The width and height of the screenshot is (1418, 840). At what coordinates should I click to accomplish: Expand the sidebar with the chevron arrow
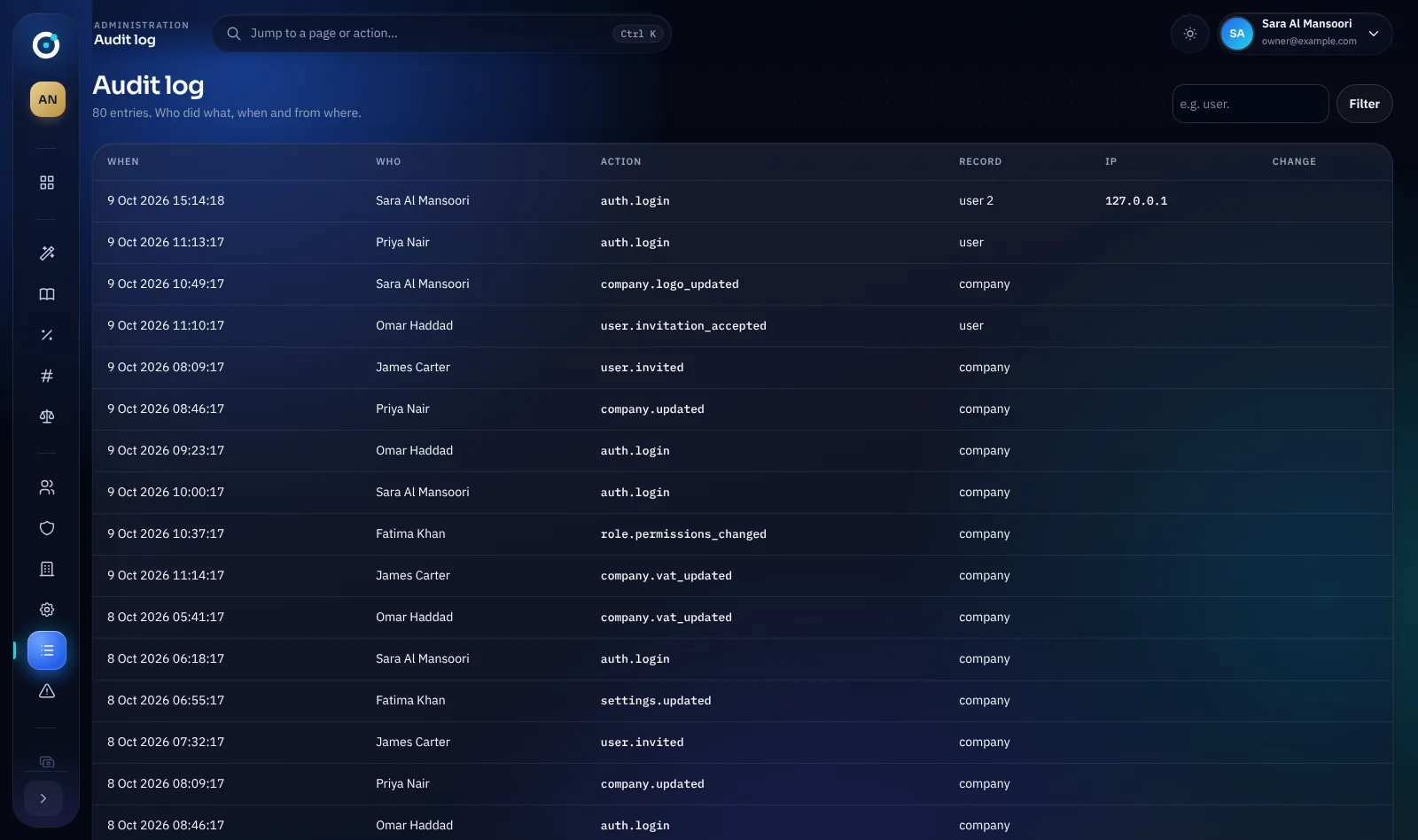pyautogui.click(x=43, y=798)
